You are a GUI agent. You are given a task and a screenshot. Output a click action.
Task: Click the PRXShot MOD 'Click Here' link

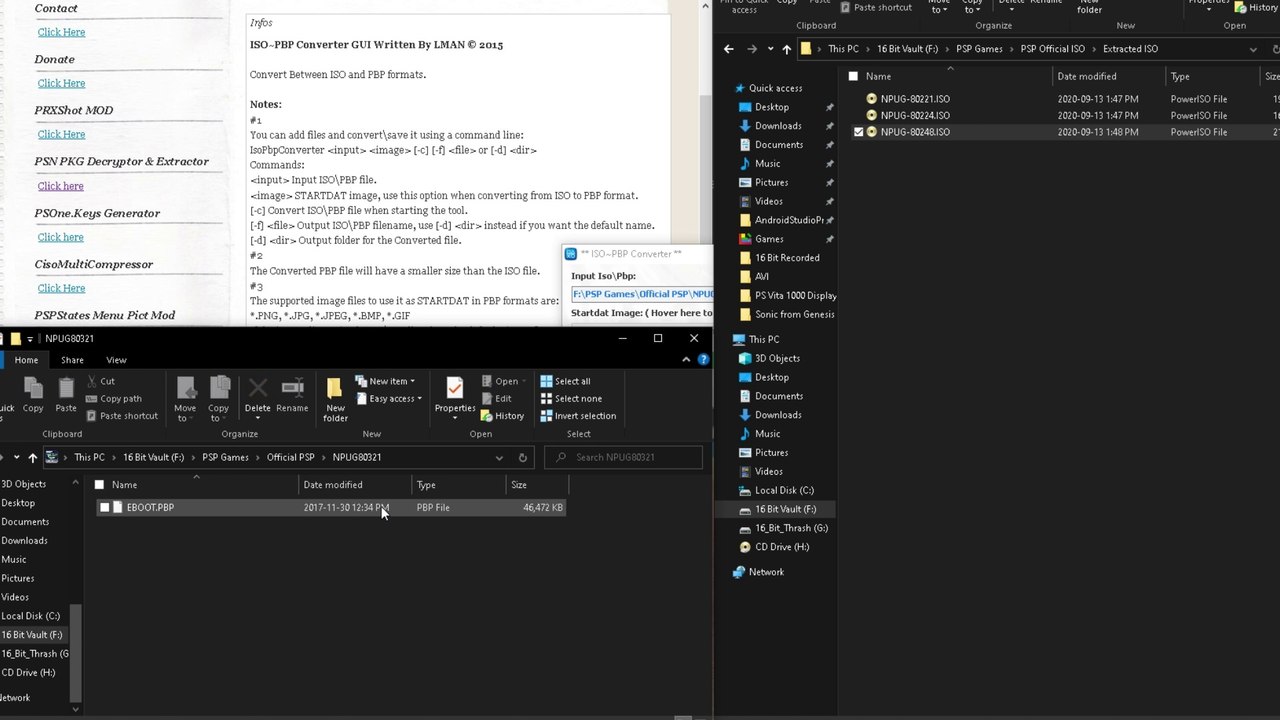[61, 134]
